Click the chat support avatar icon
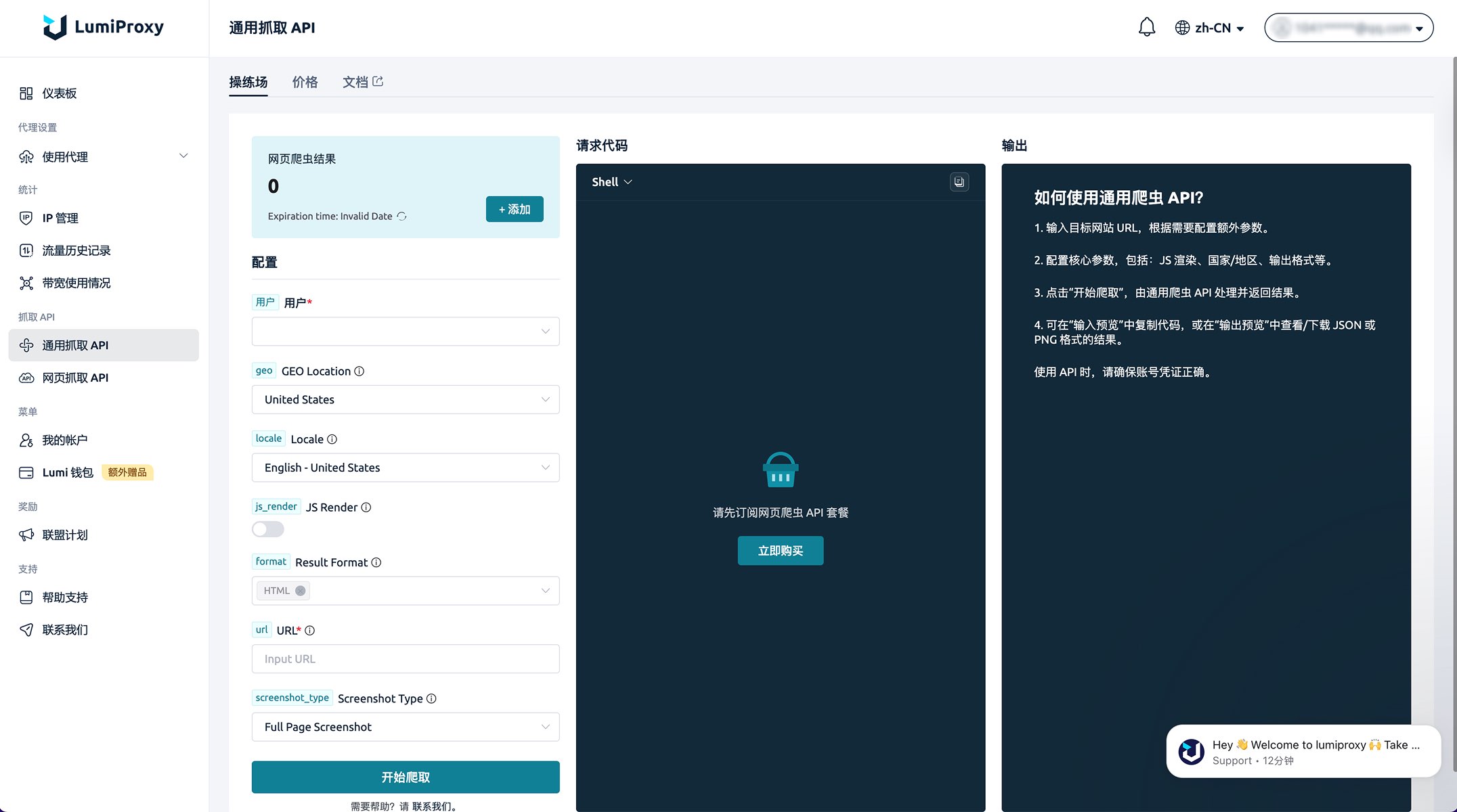Image resolution: width=1457 pixels, height=812 pixels. pos(1191,751)
